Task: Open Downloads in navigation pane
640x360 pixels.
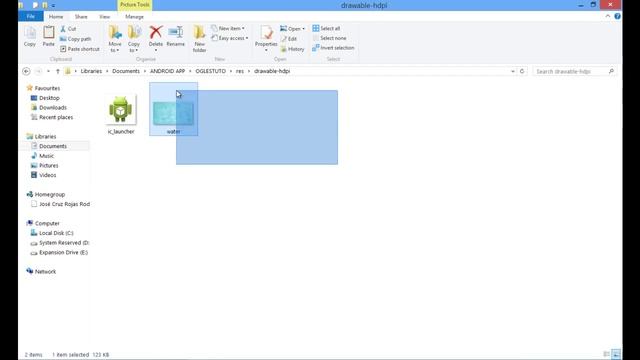Action: (53, 107)
